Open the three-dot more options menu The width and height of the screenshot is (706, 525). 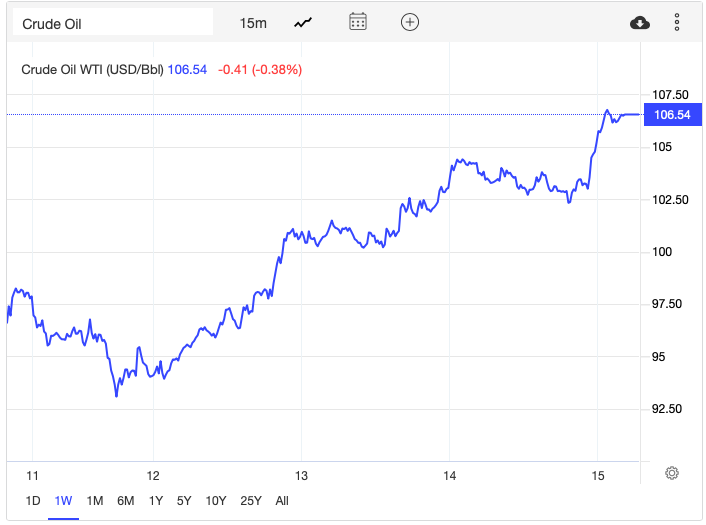[677, 22]
